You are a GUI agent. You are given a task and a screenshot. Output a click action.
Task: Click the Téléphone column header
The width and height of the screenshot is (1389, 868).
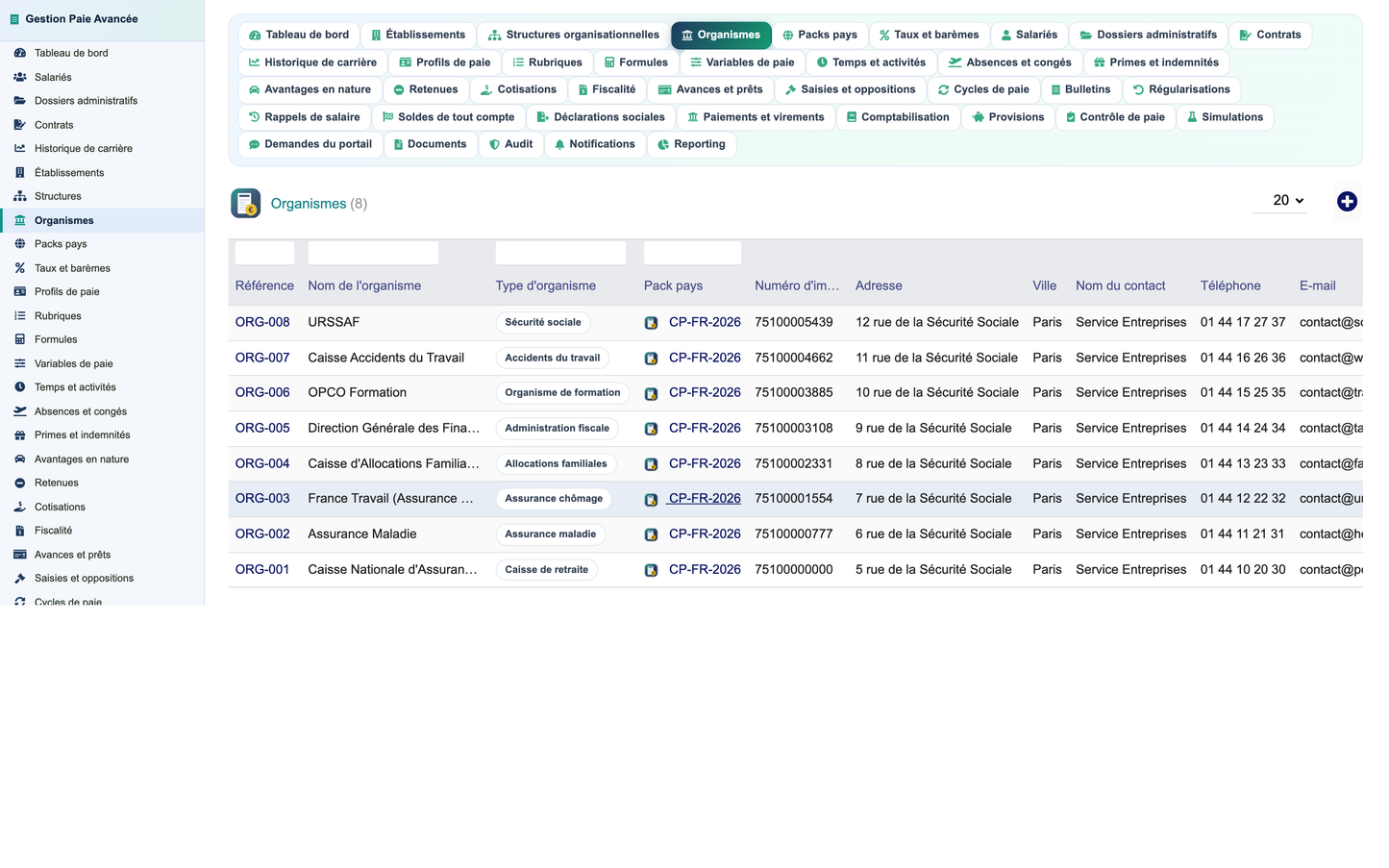[x=1230, y=285]
